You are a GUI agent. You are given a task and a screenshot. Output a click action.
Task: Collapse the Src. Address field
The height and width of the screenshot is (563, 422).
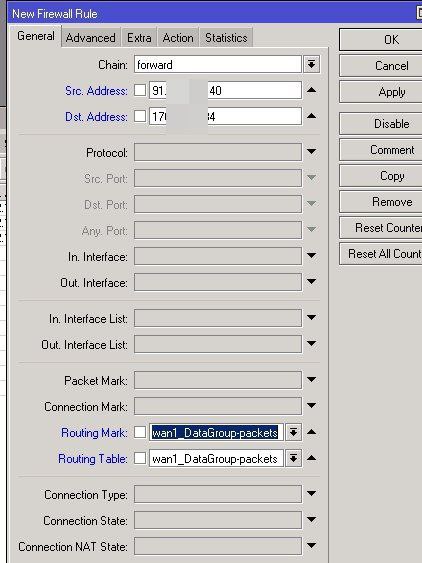point(311,90)
